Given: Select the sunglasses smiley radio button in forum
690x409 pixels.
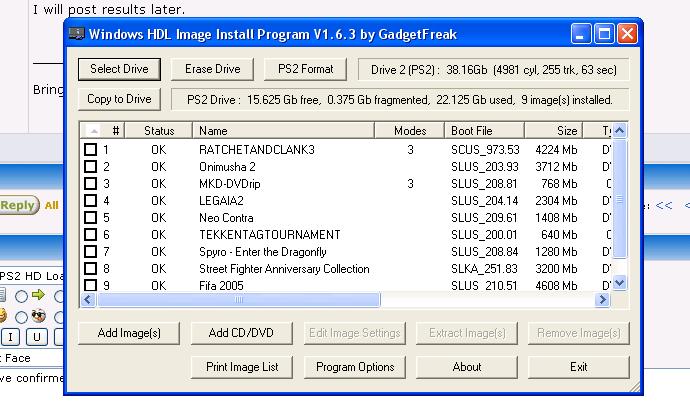Looking at the screenshot, I should pos(21,317).
